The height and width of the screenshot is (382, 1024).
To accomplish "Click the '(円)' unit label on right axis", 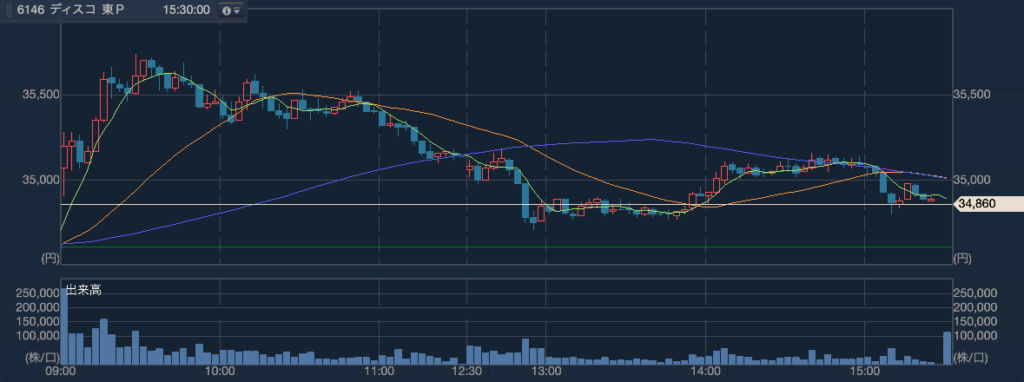I will (x=962, y=259).
